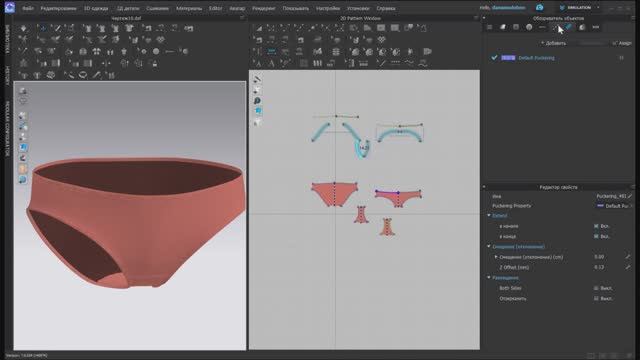Open the HISTORY vertical tab on left edge

point(7,76)
